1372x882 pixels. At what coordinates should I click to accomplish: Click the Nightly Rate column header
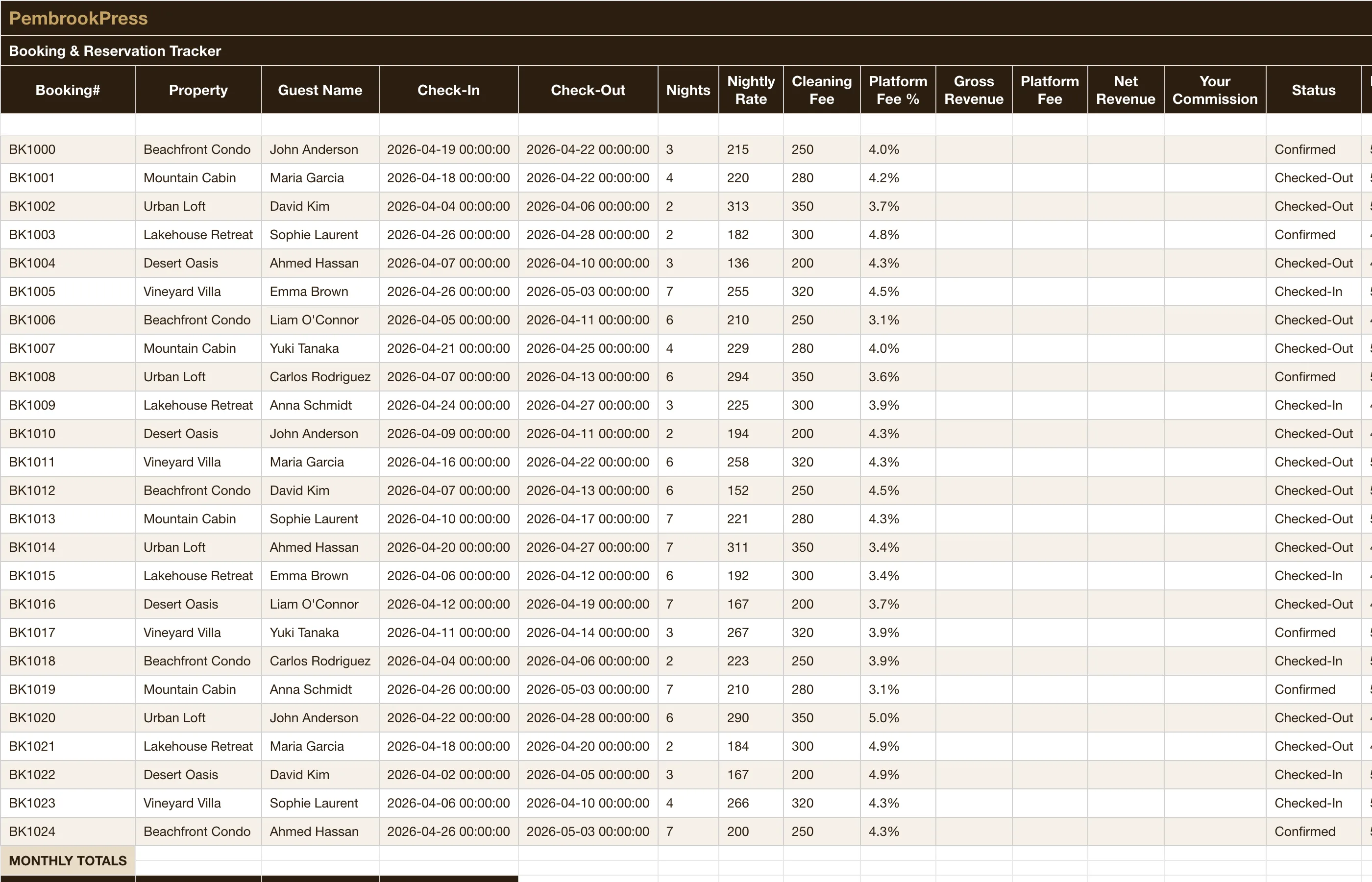pos(751,90)
